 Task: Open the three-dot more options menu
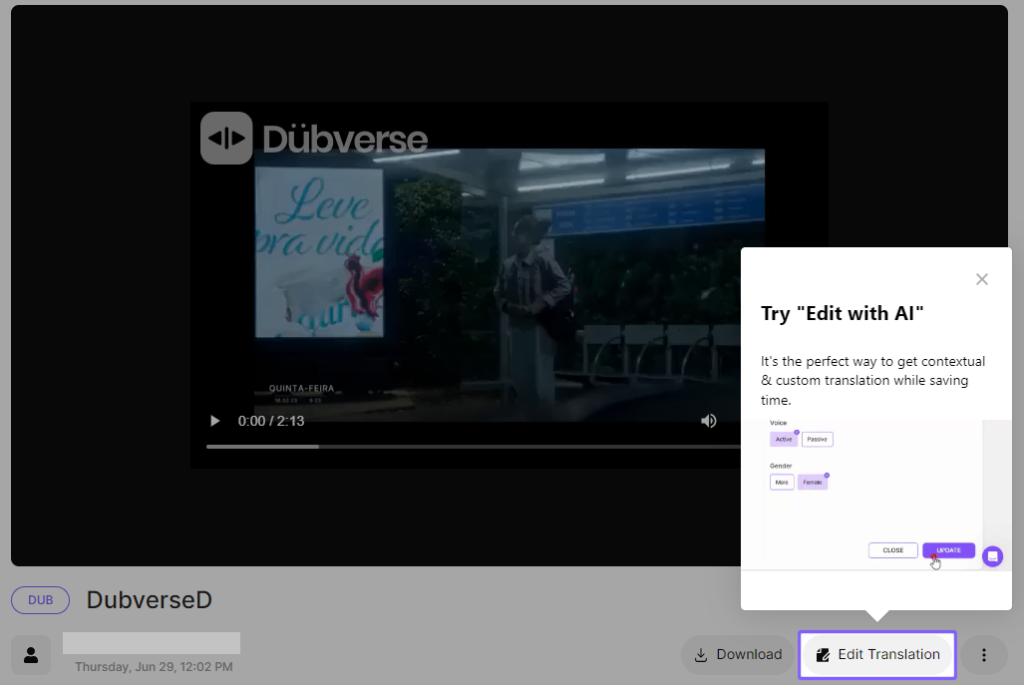[x=984, y=655]
